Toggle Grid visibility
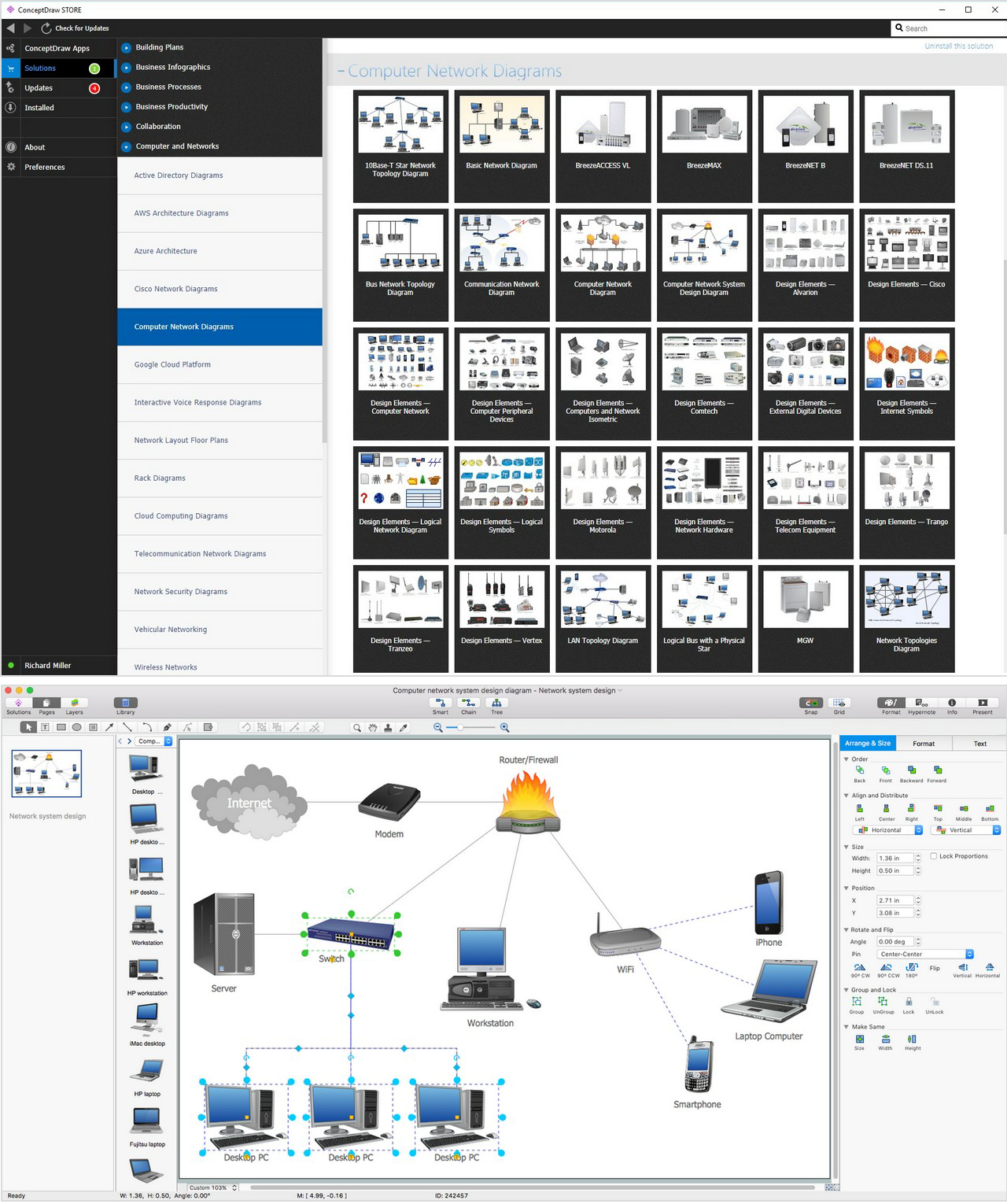1007x1204 pixels. [839, 704]
